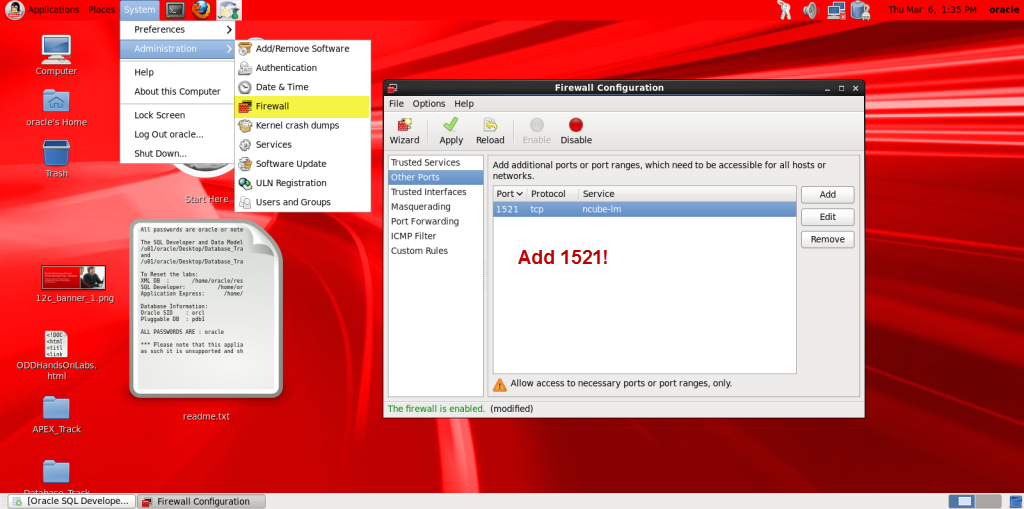Viewport: 1024px width, 509px height.
Task: Open the Applications menu in top panel
Action: point(54,10)
